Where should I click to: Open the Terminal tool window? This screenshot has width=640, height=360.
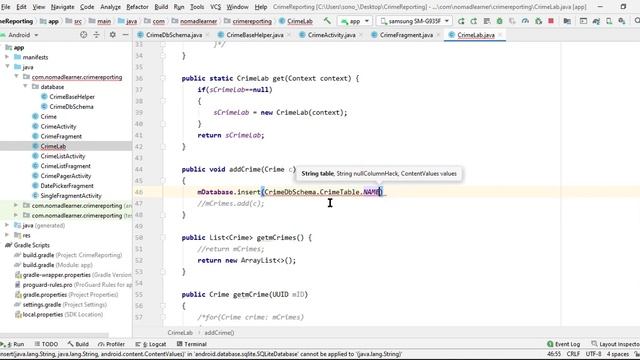click(192, 344)
